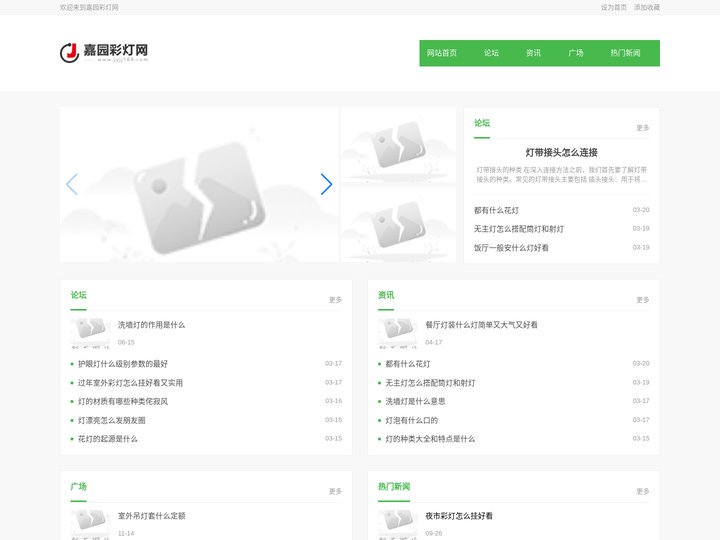Click 更多 in the 广场 section
The width and height of the screenshot is (720, 540).
coord(336,491)
